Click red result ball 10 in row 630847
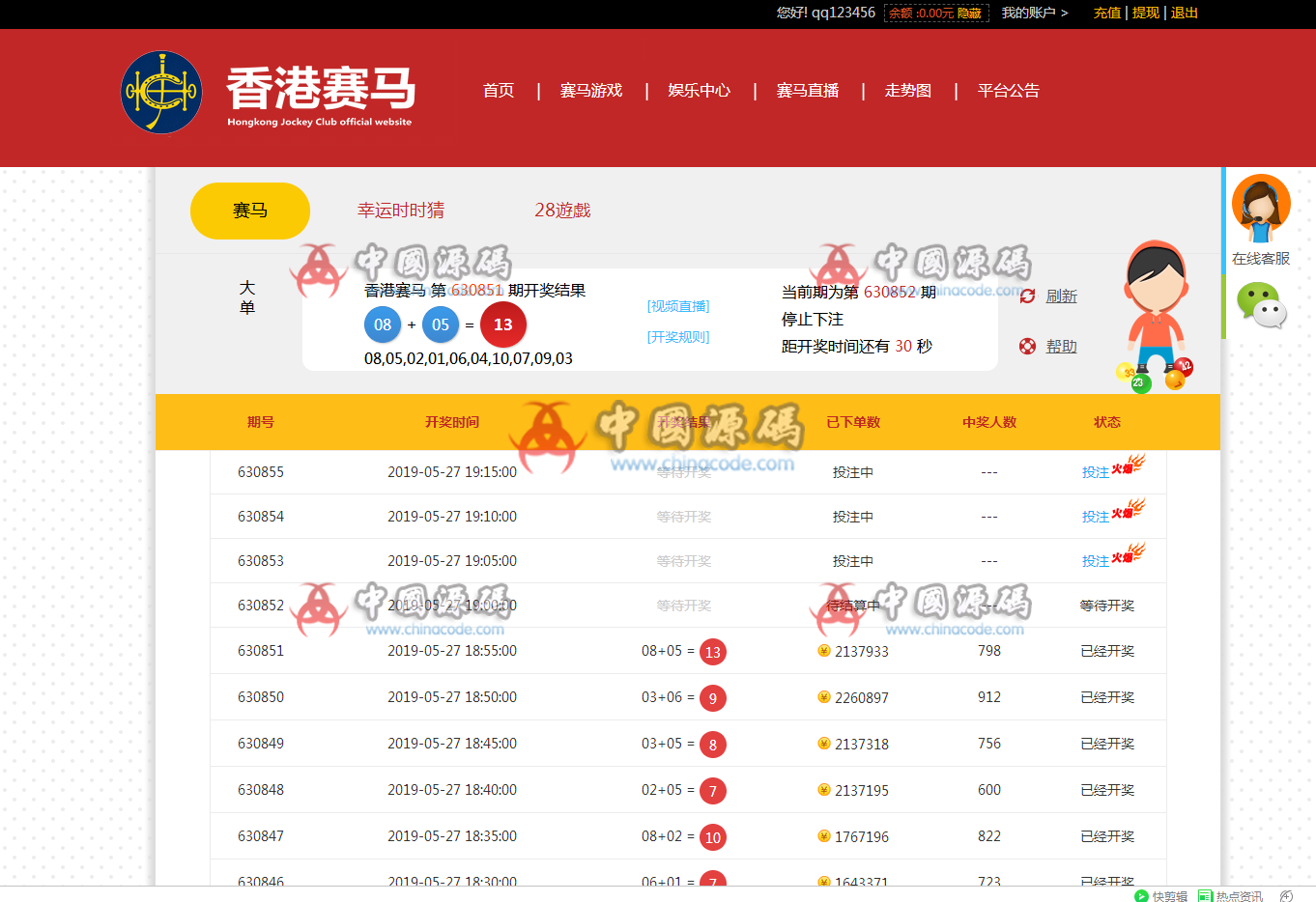The height and width of the screenshot is (902, 1316). [713, 837]
